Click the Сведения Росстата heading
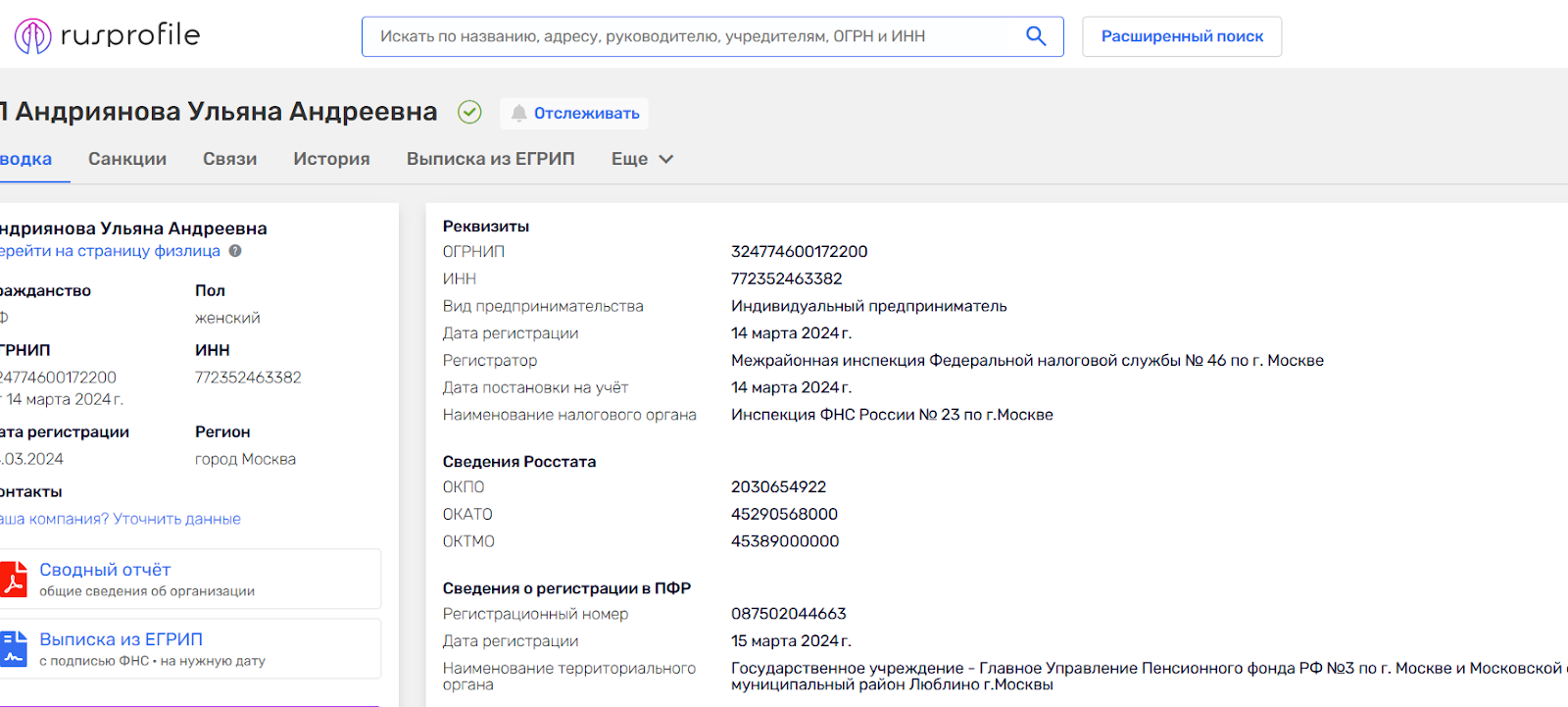 click(x=519, y=462)
